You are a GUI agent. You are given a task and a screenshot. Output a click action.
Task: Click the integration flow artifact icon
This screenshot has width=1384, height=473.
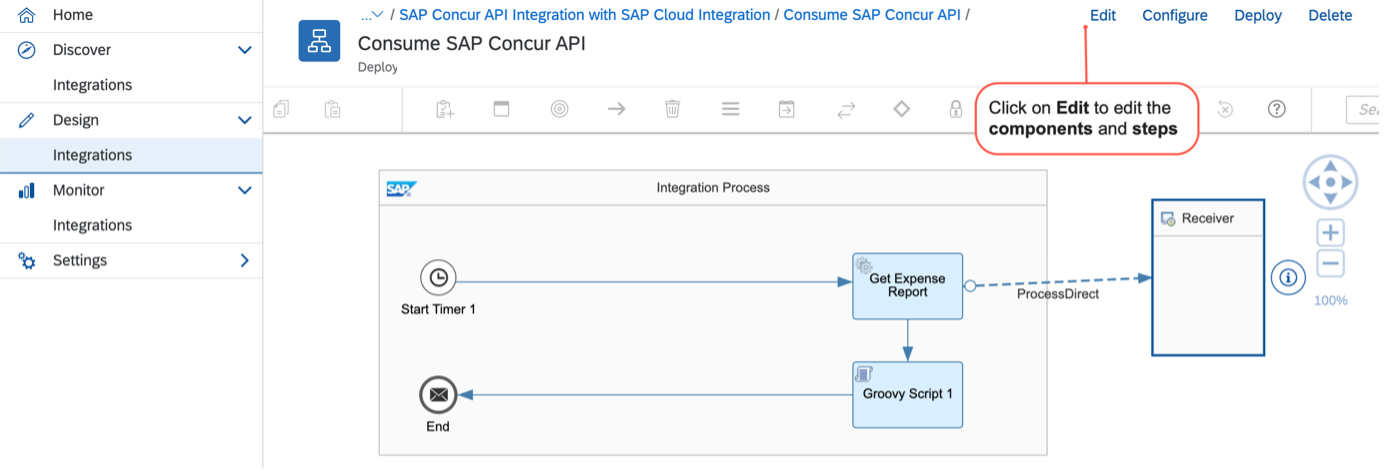[x=320, y=41]
